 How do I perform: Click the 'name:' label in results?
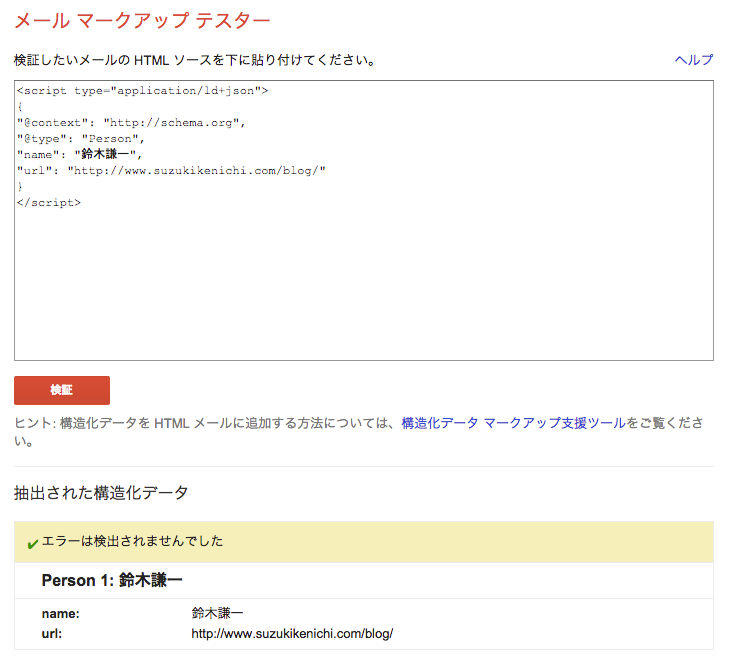click(60, 613)
